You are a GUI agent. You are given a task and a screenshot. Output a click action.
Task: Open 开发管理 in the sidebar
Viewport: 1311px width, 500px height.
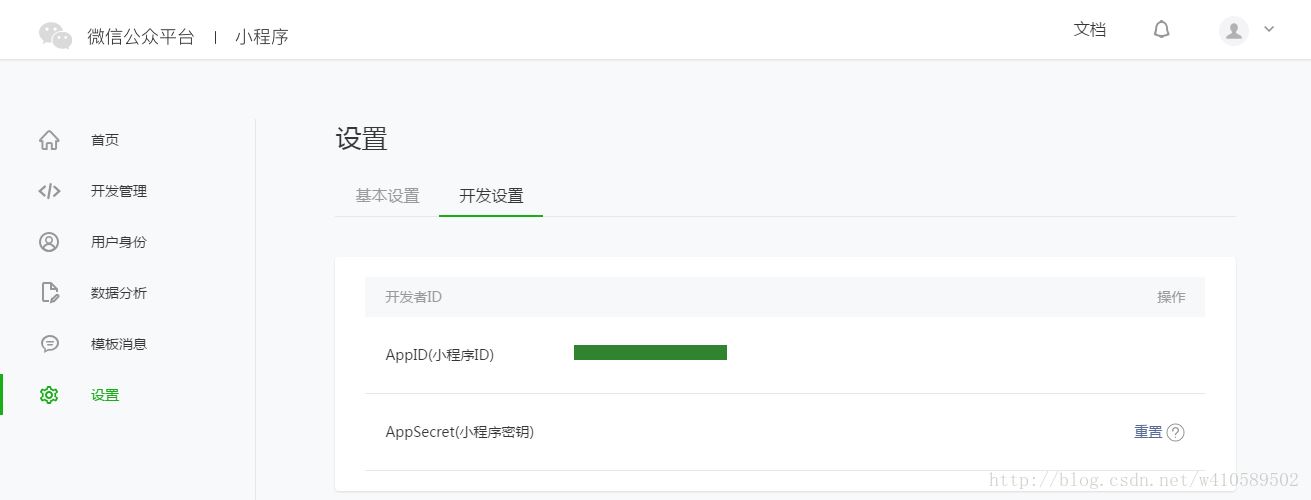tap(119, 191)
